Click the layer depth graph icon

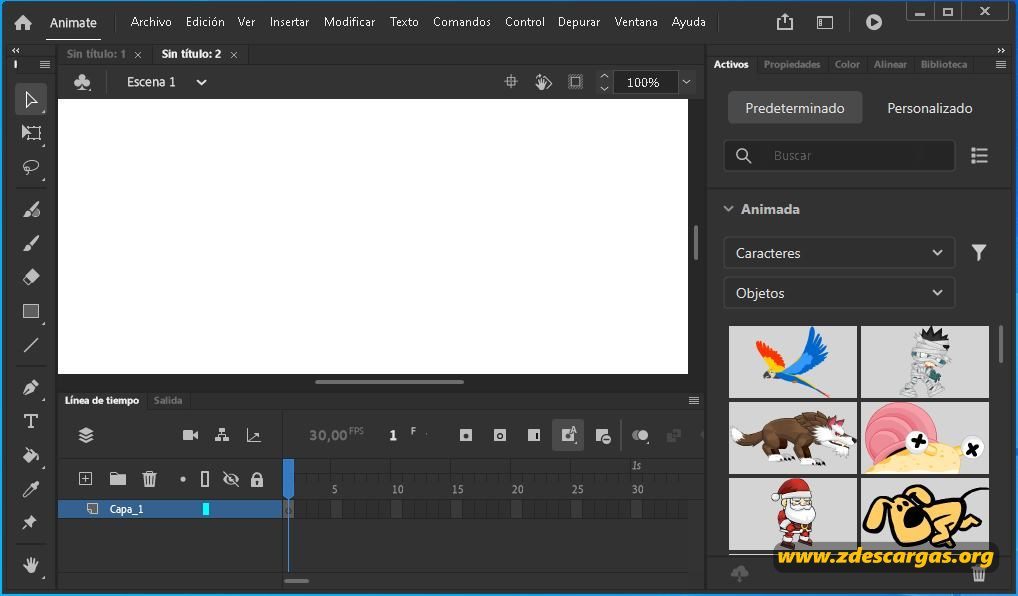(x=254, y=435)
